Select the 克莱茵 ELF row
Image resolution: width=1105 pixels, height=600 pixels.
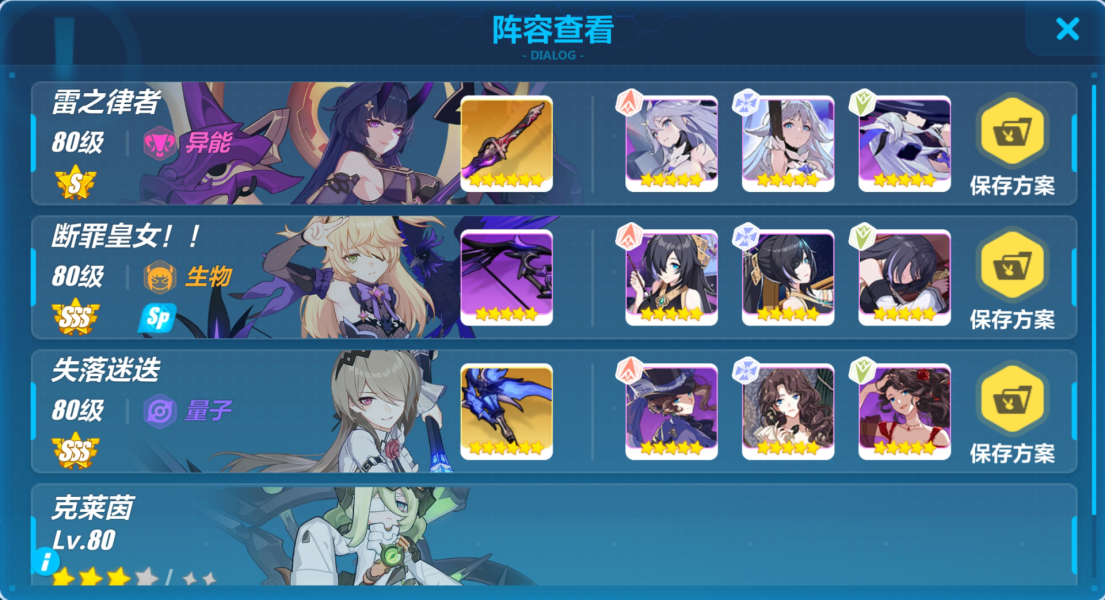tap(554, 534)
